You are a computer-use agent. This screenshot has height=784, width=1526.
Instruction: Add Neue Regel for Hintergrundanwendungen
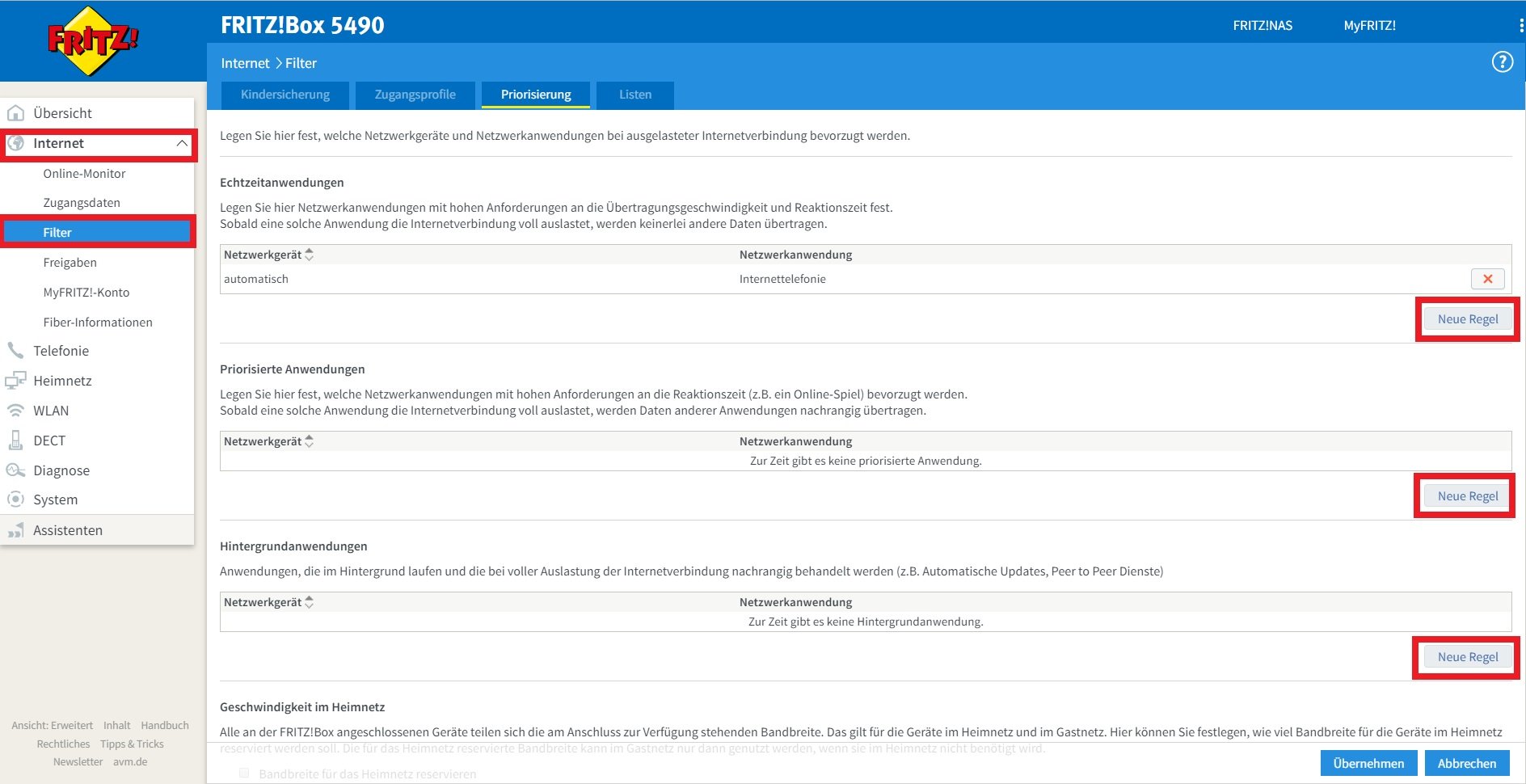point(1468,657)
